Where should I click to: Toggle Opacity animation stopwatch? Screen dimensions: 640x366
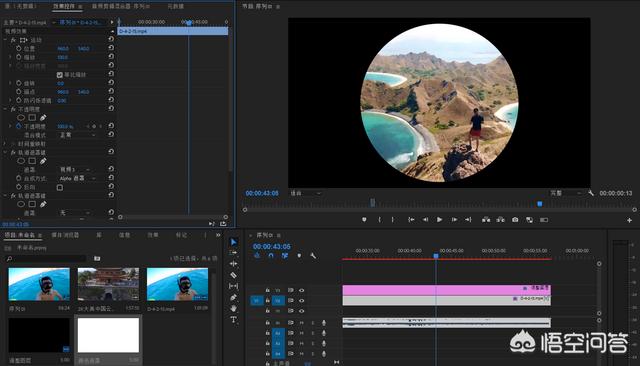pos(19,126)
